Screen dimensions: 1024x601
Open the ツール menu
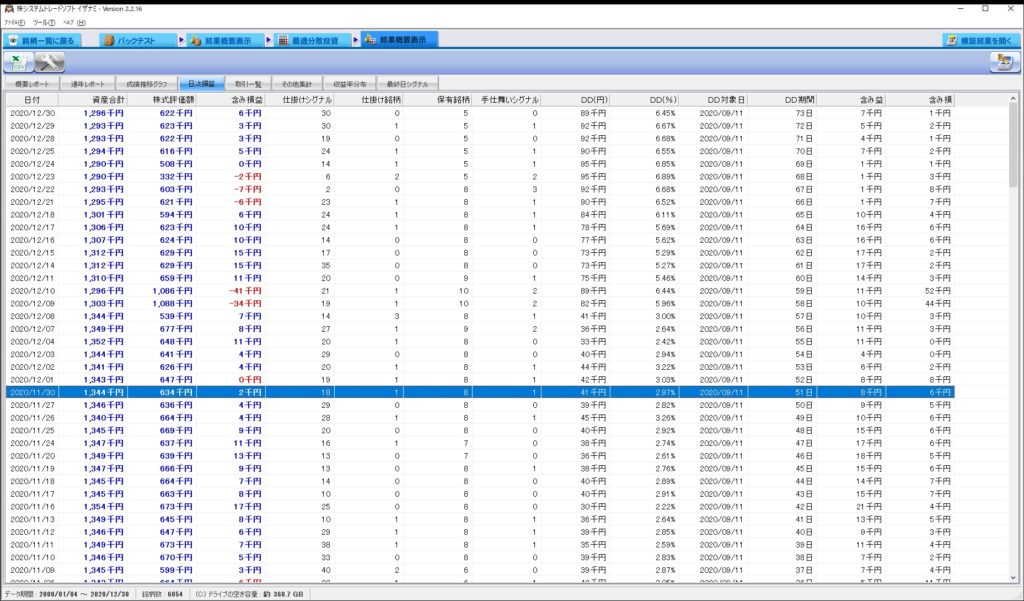point(44,21)
